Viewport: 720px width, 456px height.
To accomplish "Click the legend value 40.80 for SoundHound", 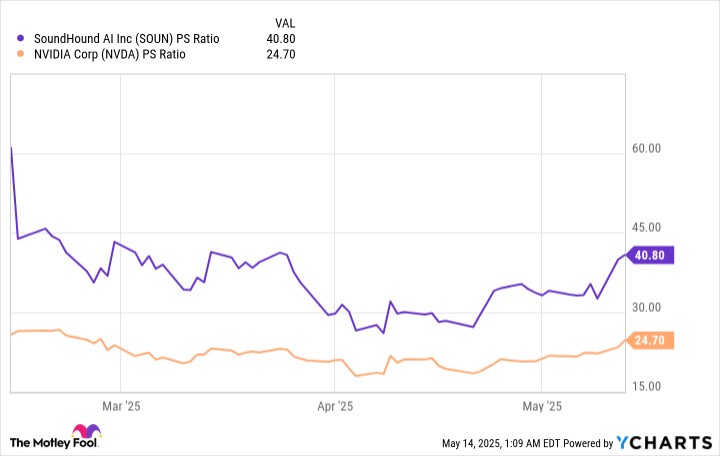I will point(281,39).
